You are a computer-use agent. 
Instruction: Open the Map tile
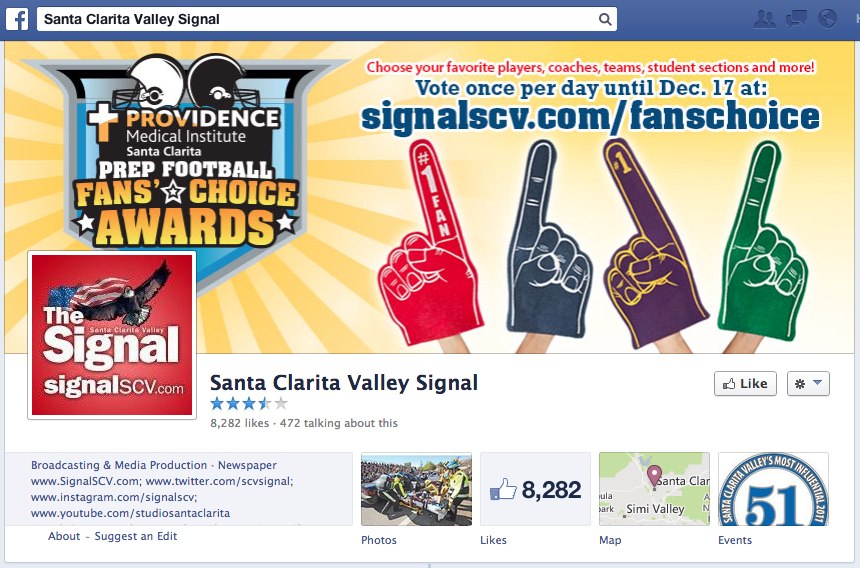tap(654, 489)
